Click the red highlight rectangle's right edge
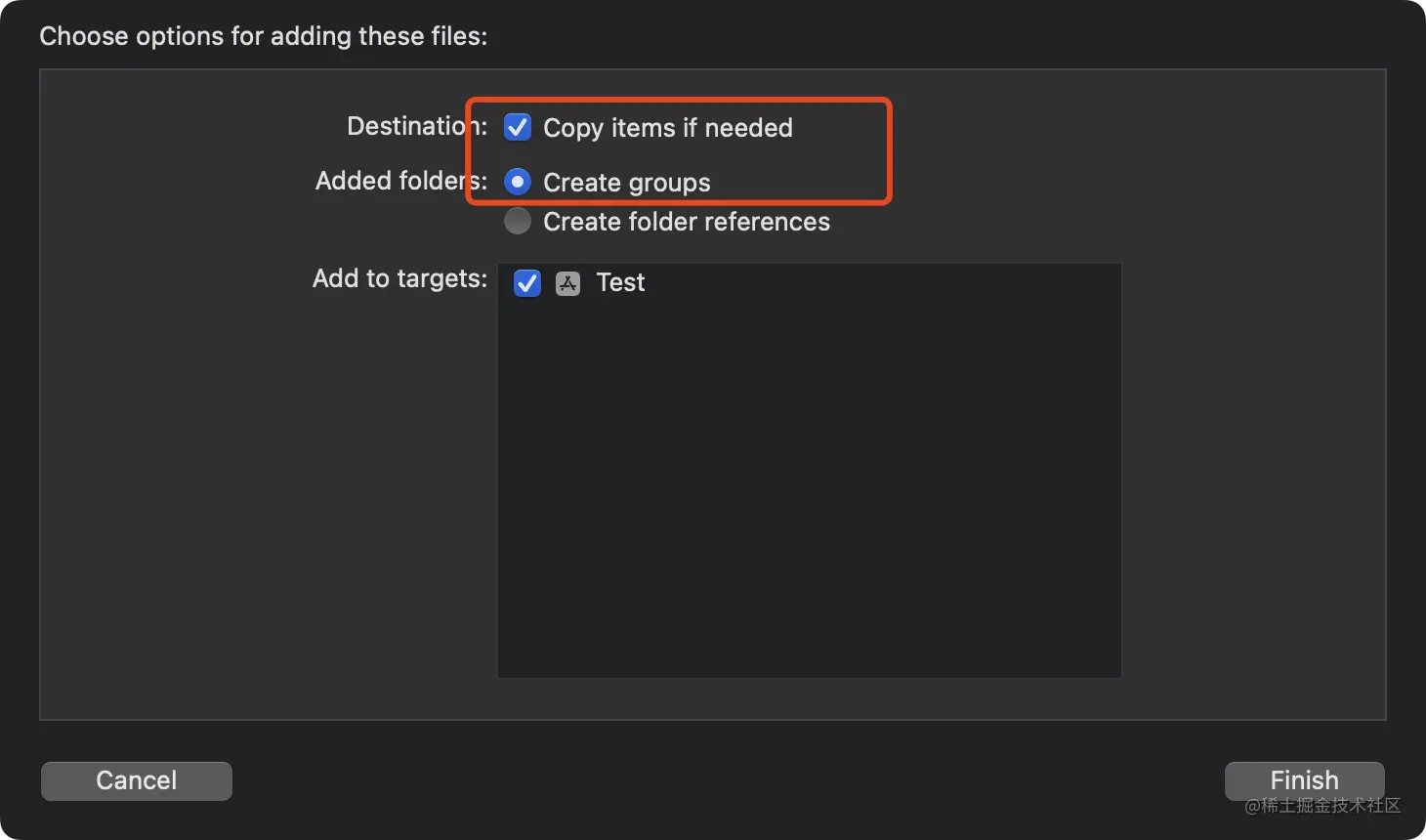 [x=889, y=151]
